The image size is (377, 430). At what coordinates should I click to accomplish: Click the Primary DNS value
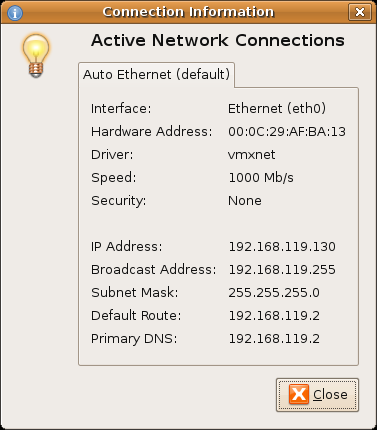click(x=274, y=339)
